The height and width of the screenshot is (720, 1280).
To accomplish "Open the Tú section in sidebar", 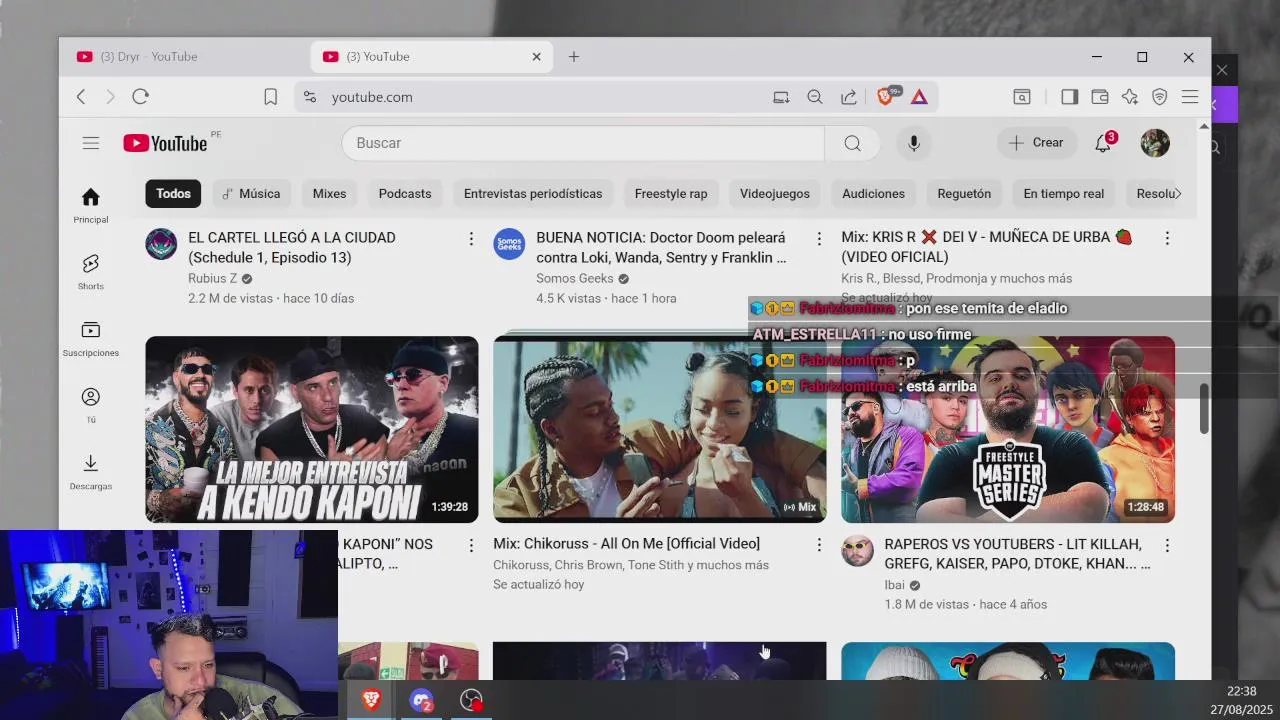I will (91, 405).
